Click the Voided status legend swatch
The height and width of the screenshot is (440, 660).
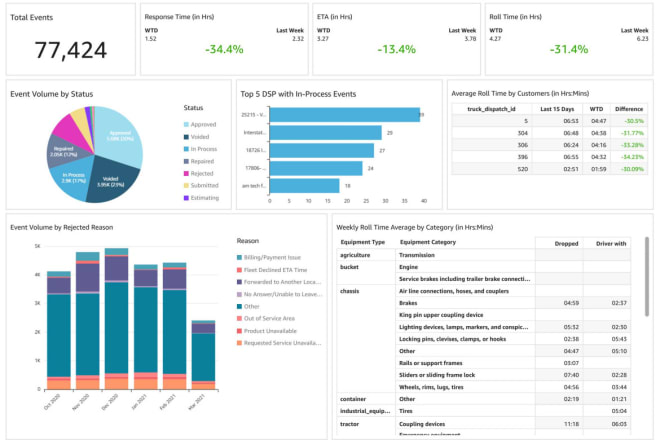coord(186,137)
